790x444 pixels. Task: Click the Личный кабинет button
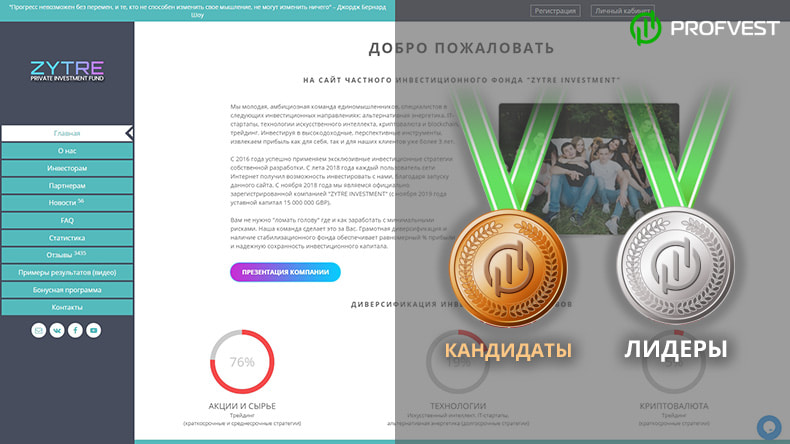coord(623,11)
